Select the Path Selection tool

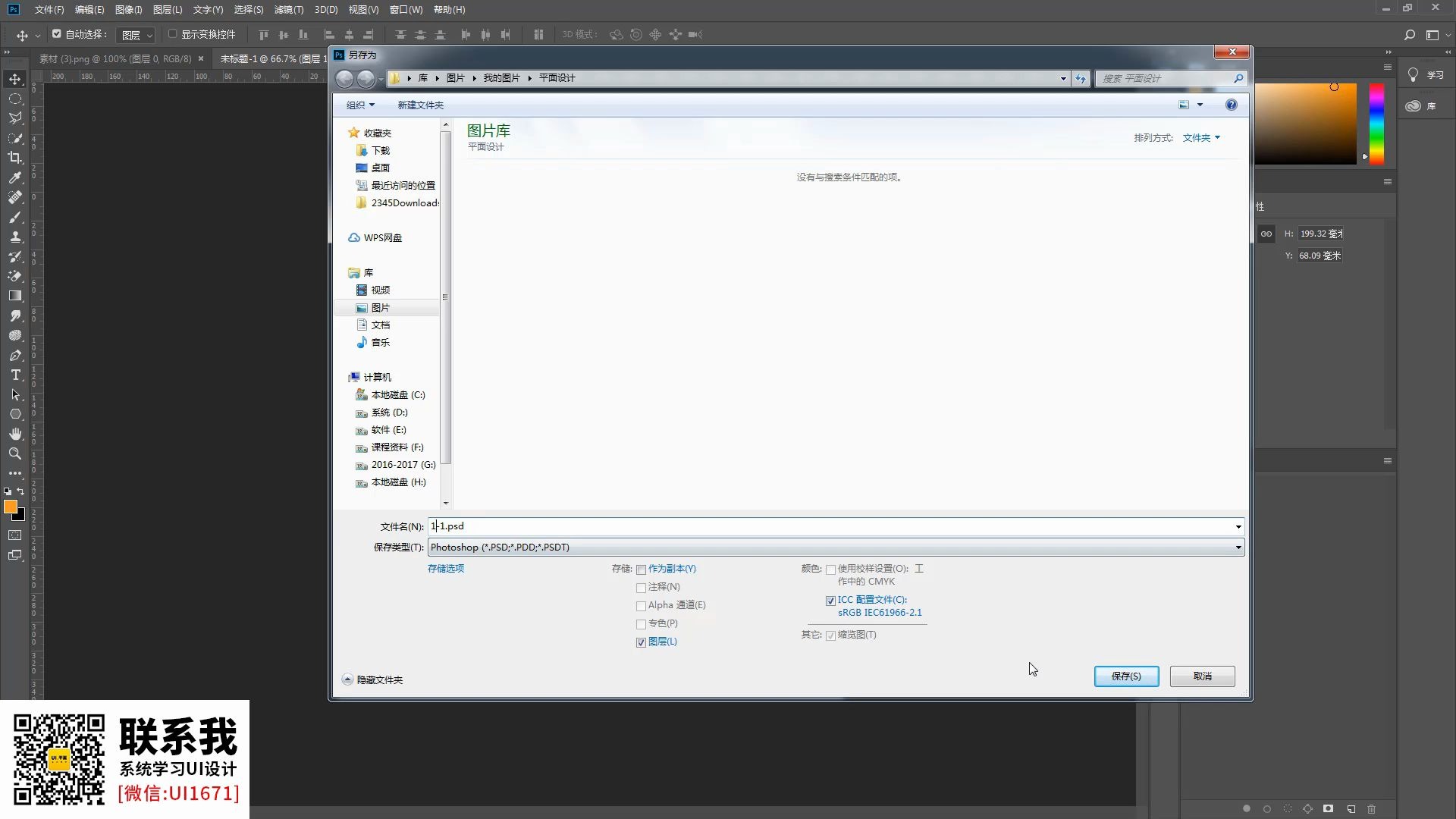pyautogui.click(x=15, y=394)
